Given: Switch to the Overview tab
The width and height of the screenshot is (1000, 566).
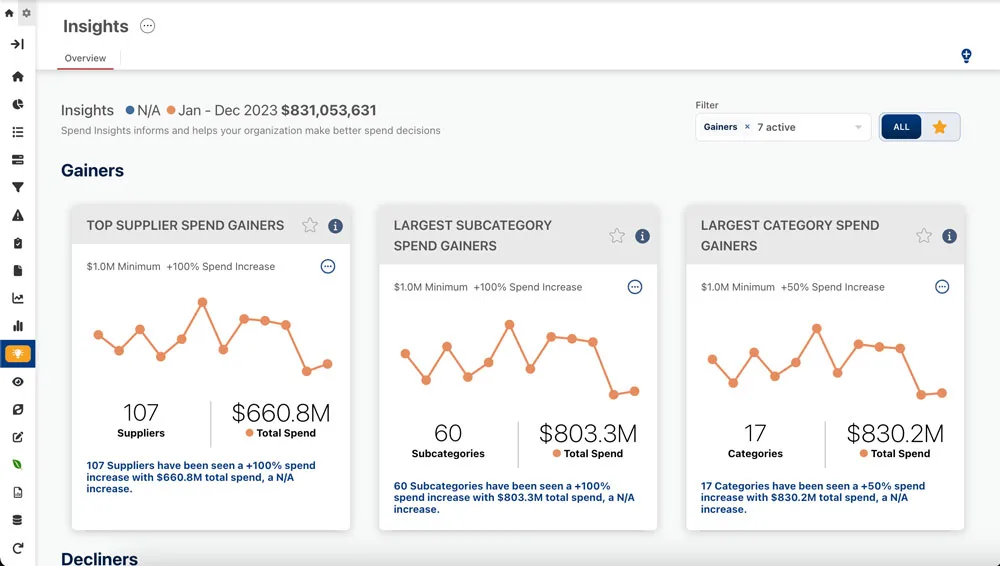Looking at the screenshot, I should pyautogui.click(x=85, y=58).
